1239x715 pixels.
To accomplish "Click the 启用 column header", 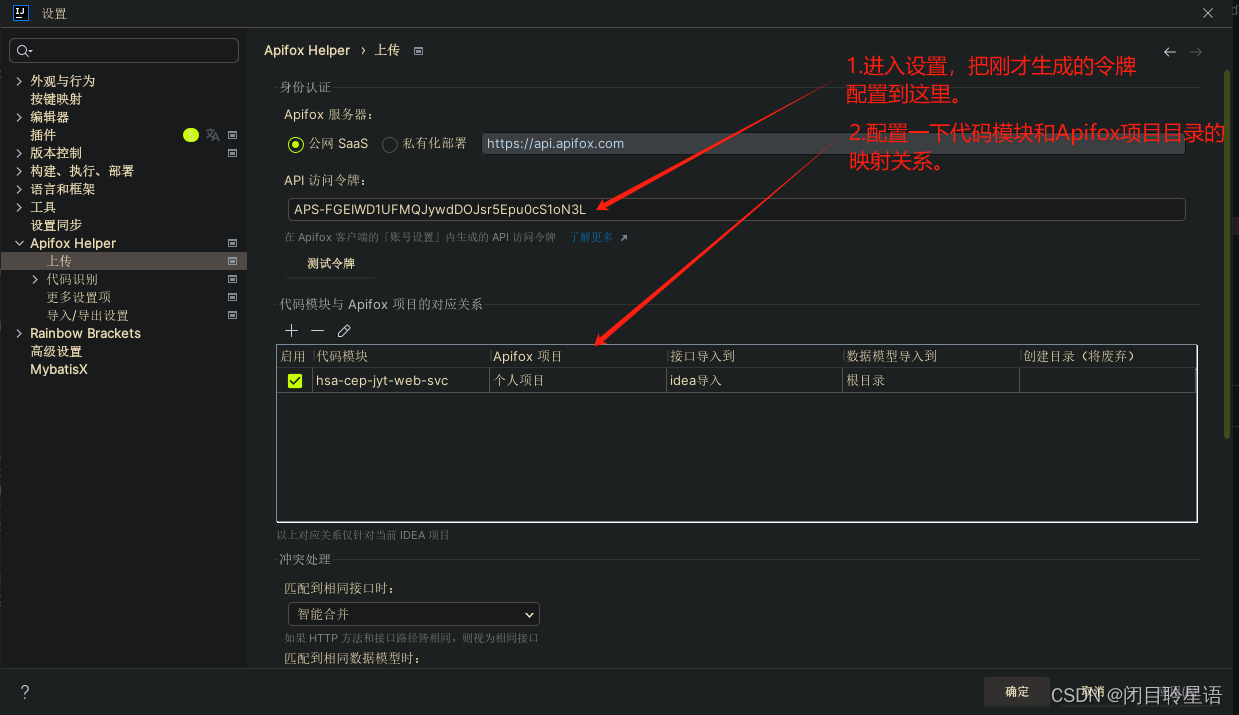I will coord(294,356).
